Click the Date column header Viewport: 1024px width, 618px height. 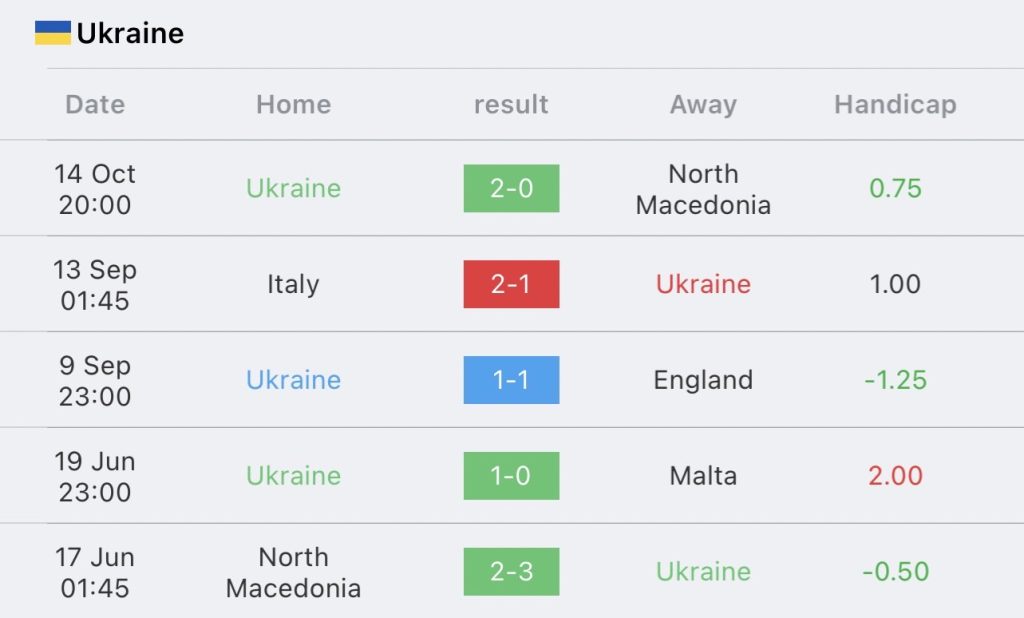click(95, 105)
